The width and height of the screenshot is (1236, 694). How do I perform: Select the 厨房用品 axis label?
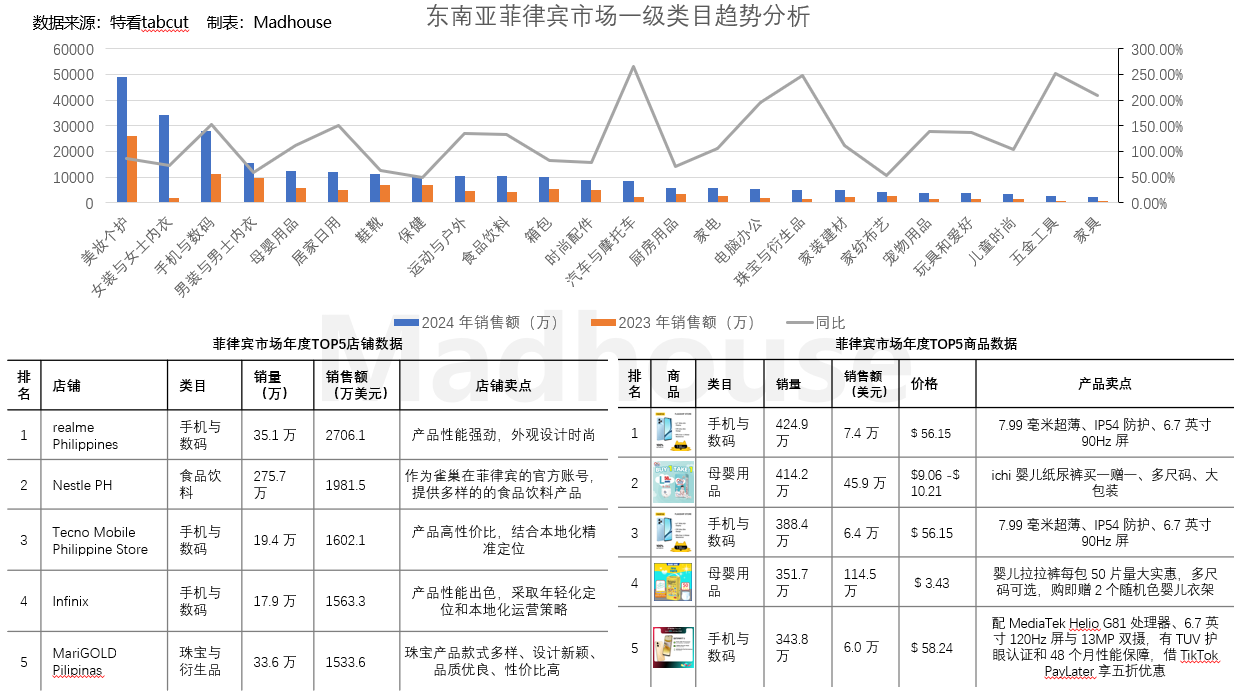click(x=652, y=239)
